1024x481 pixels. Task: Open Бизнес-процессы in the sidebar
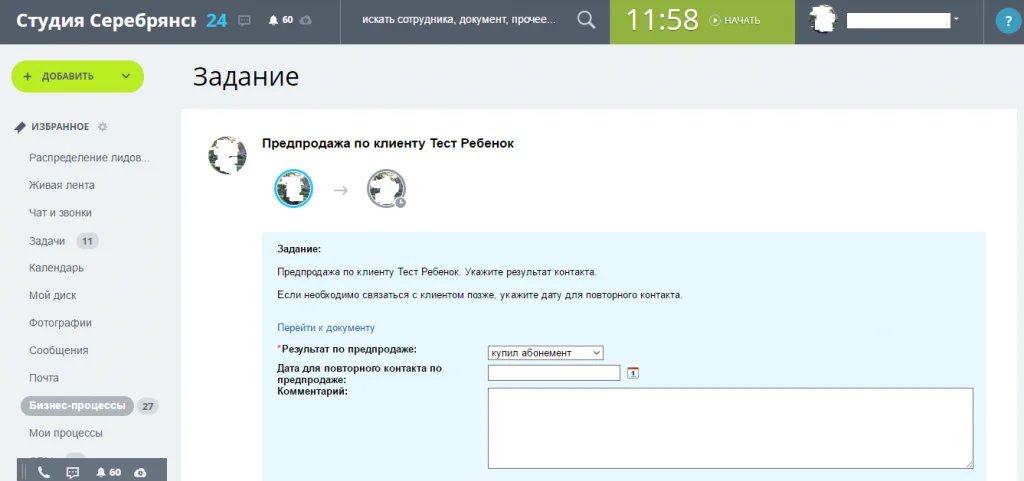pos(77,406)
